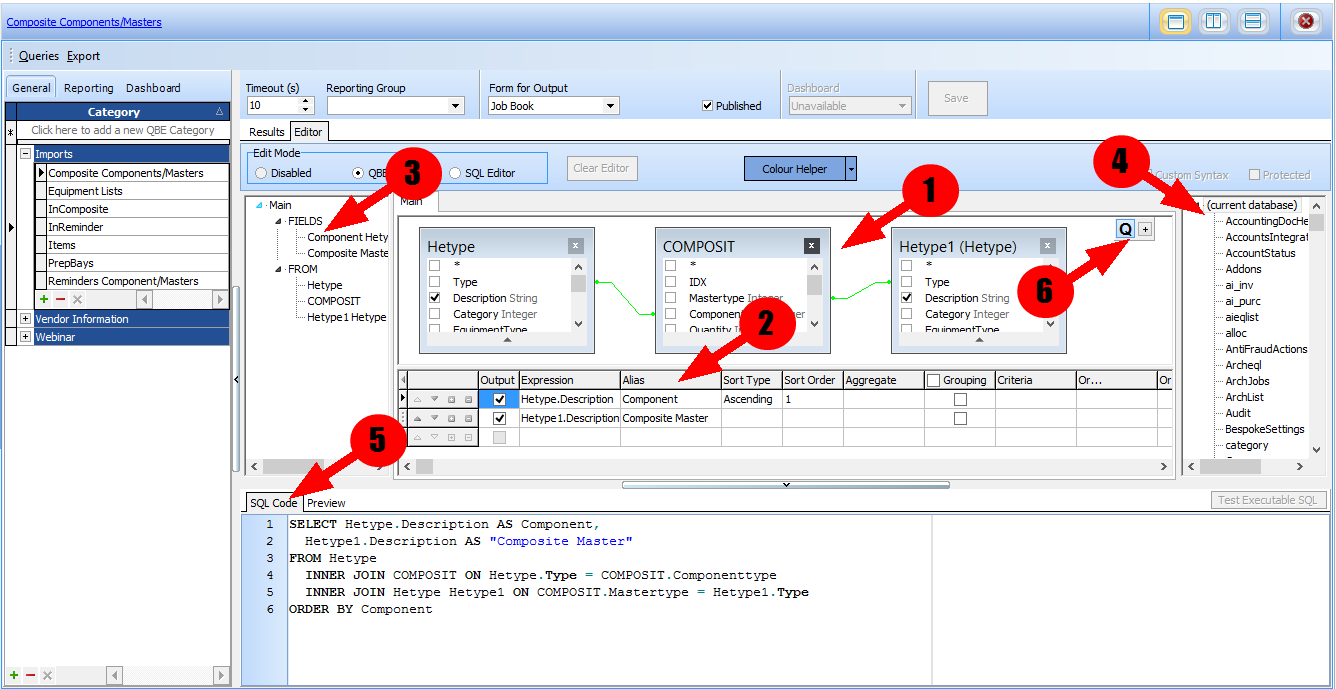Viewport: 1336px width, 689px height.
Task: Click the Q query builder icon
Action: [1125, 229]
